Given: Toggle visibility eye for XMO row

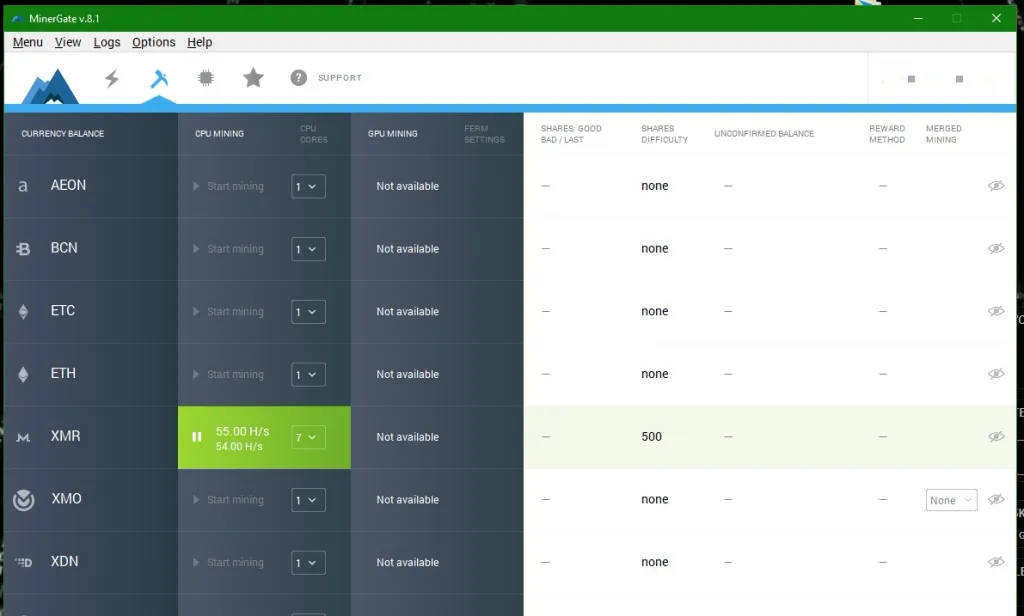Looking at the screenshot, I should tap(996, 499).
